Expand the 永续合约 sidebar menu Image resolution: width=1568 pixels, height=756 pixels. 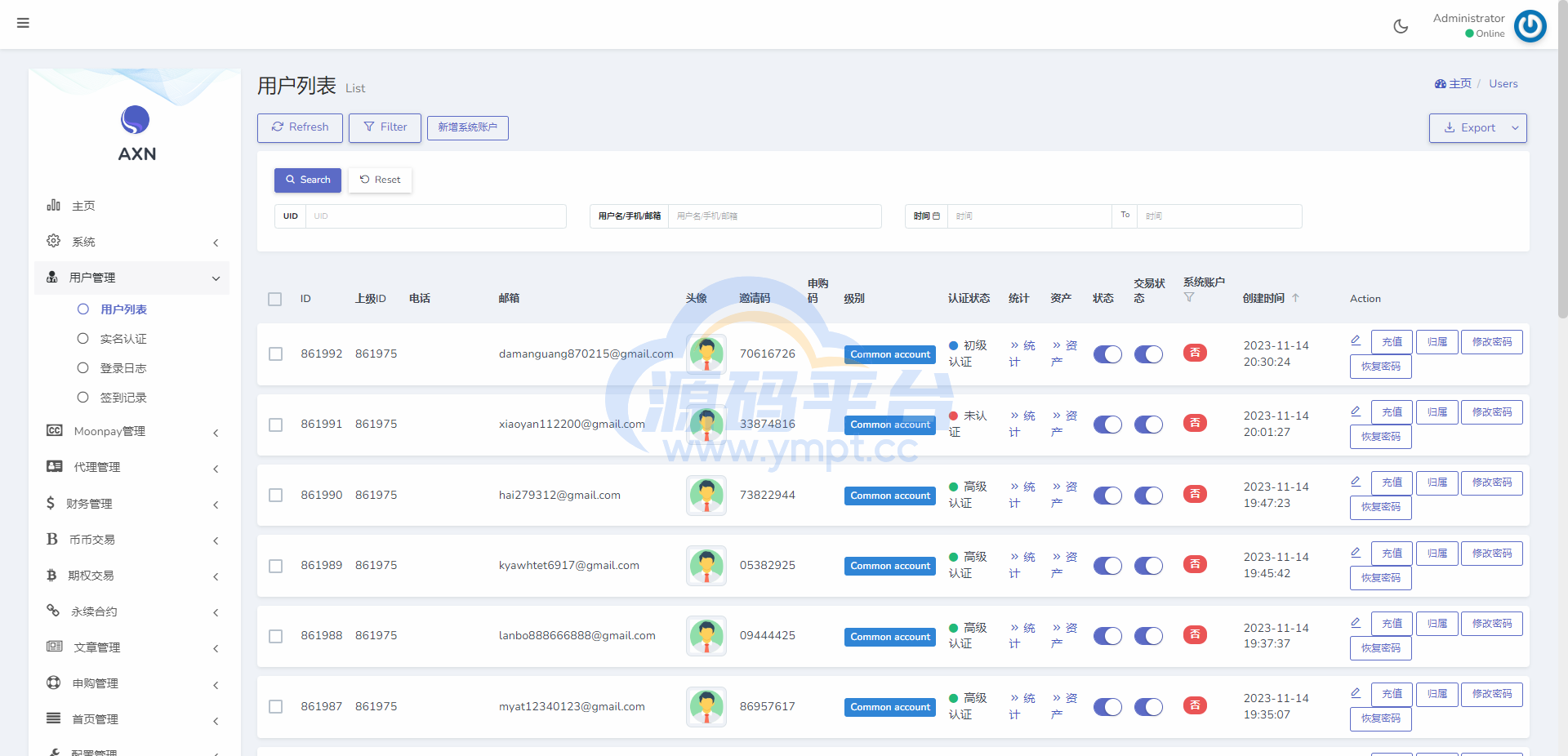pyautogui.click(x=131, y=611)
